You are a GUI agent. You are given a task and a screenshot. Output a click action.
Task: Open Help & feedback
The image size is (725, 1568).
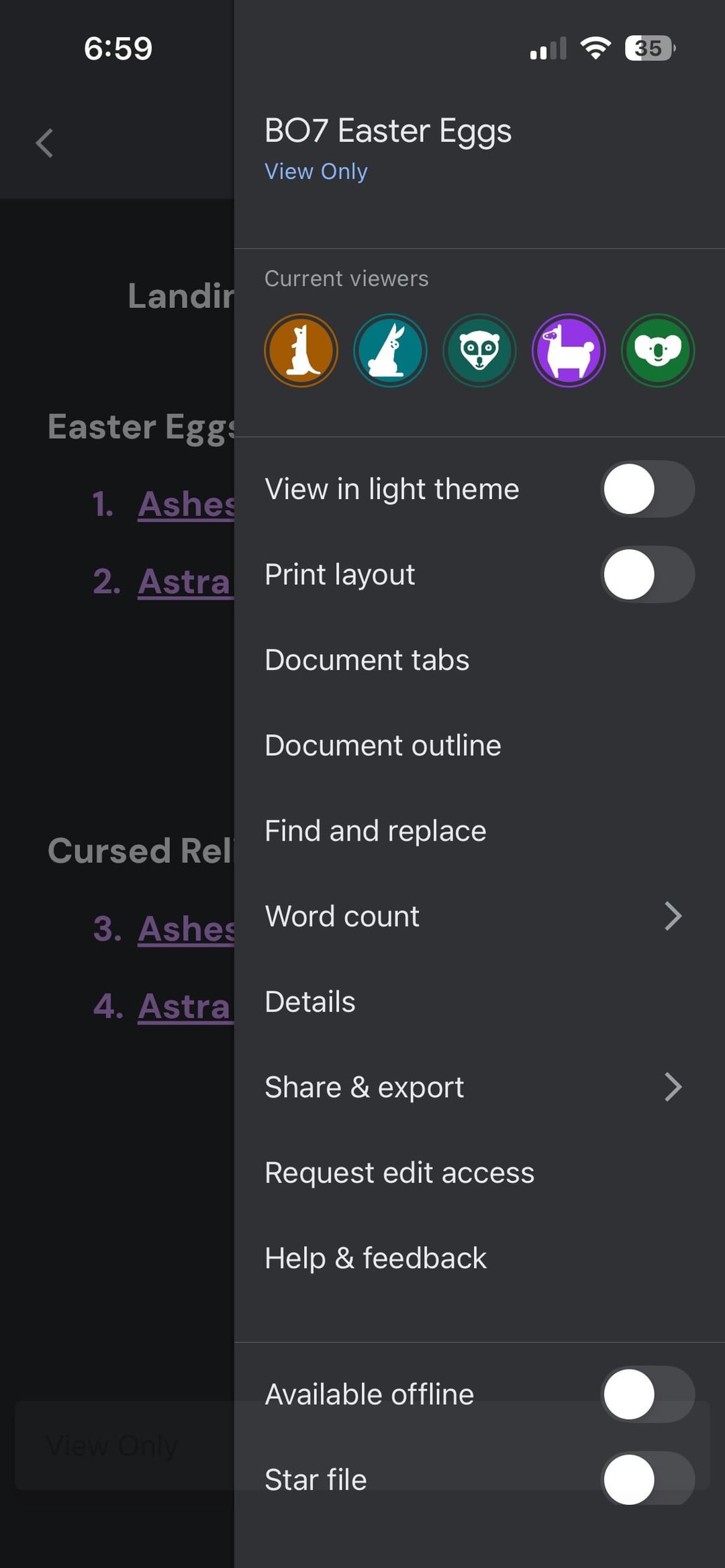point(375,1258)
